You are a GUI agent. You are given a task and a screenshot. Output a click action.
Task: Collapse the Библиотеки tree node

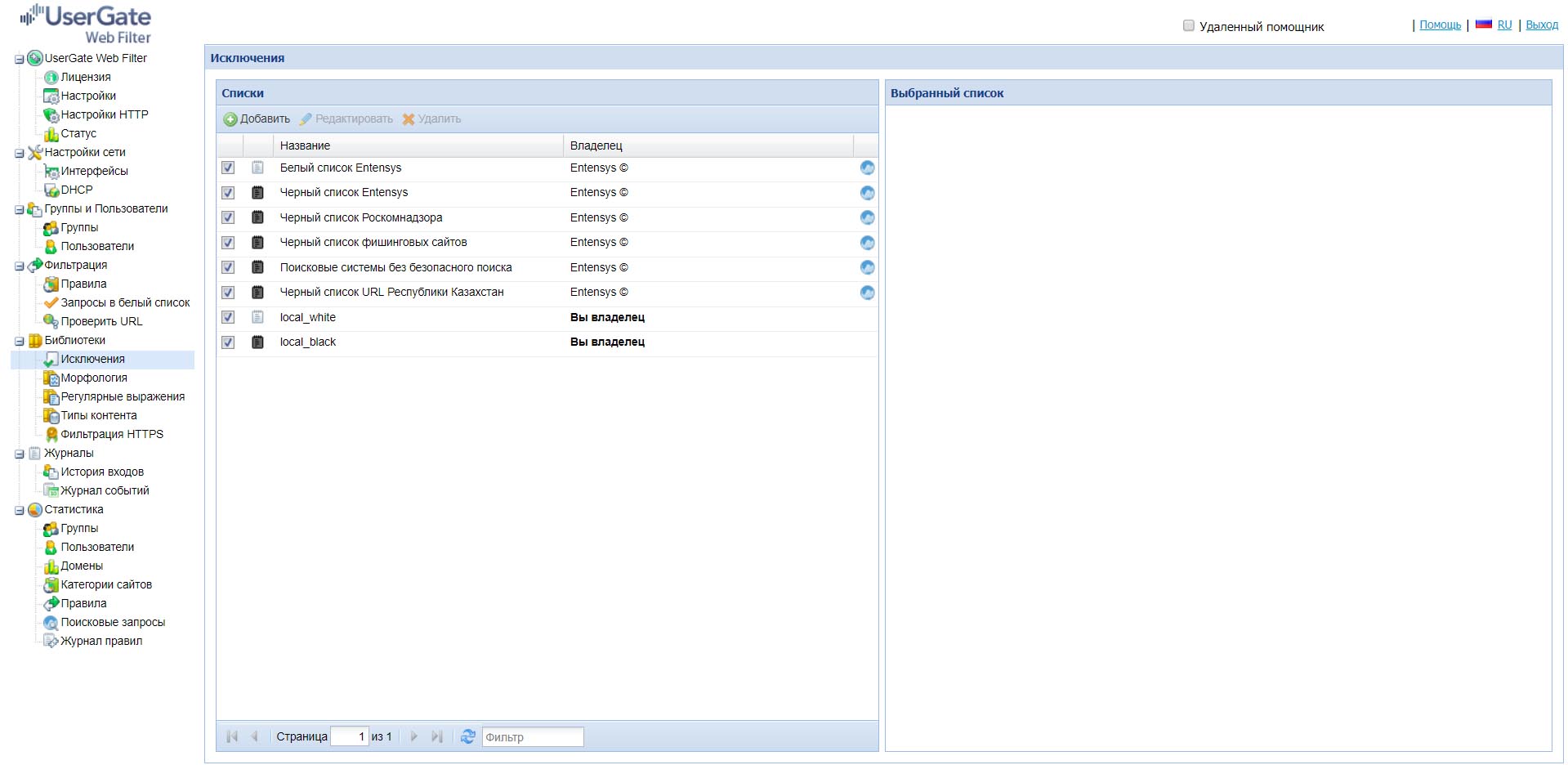tap(20, 341)
